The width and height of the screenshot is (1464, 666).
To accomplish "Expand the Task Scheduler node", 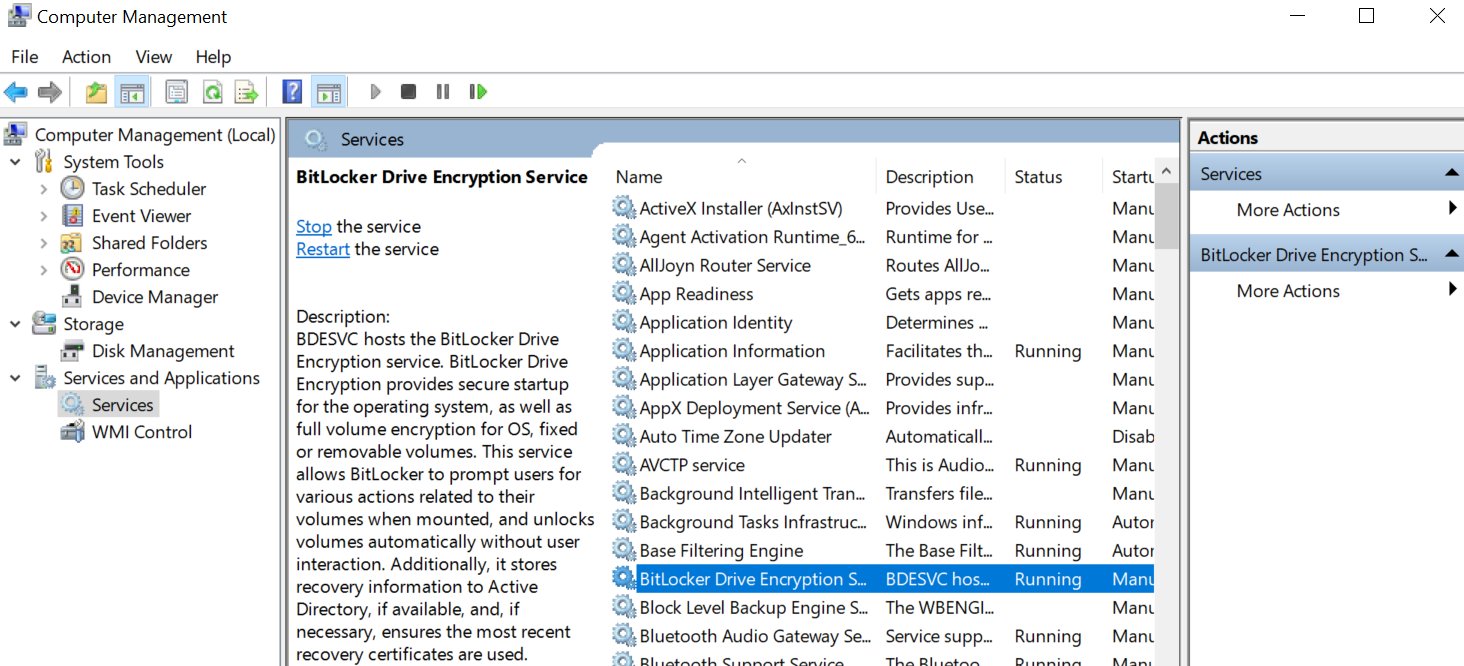I will point(43,189).
